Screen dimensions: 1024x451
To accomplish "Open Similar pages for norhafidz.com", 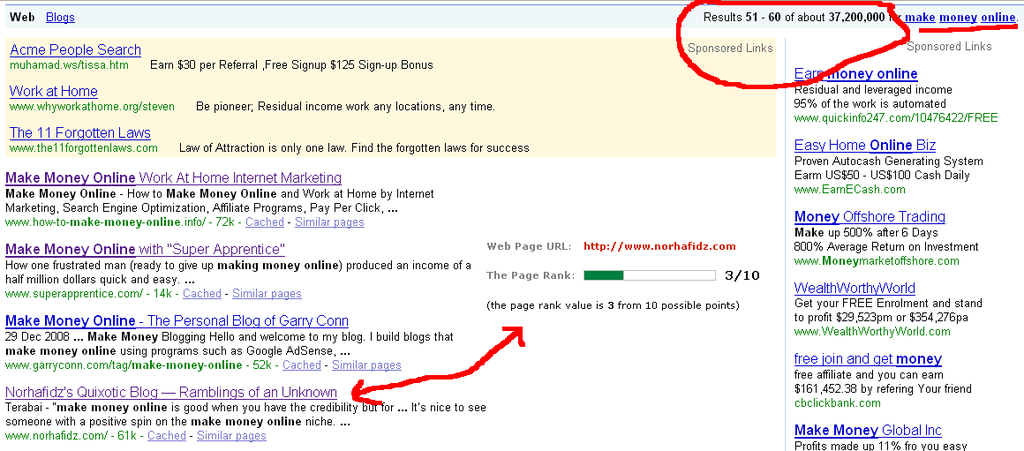I will click(232, 436).
